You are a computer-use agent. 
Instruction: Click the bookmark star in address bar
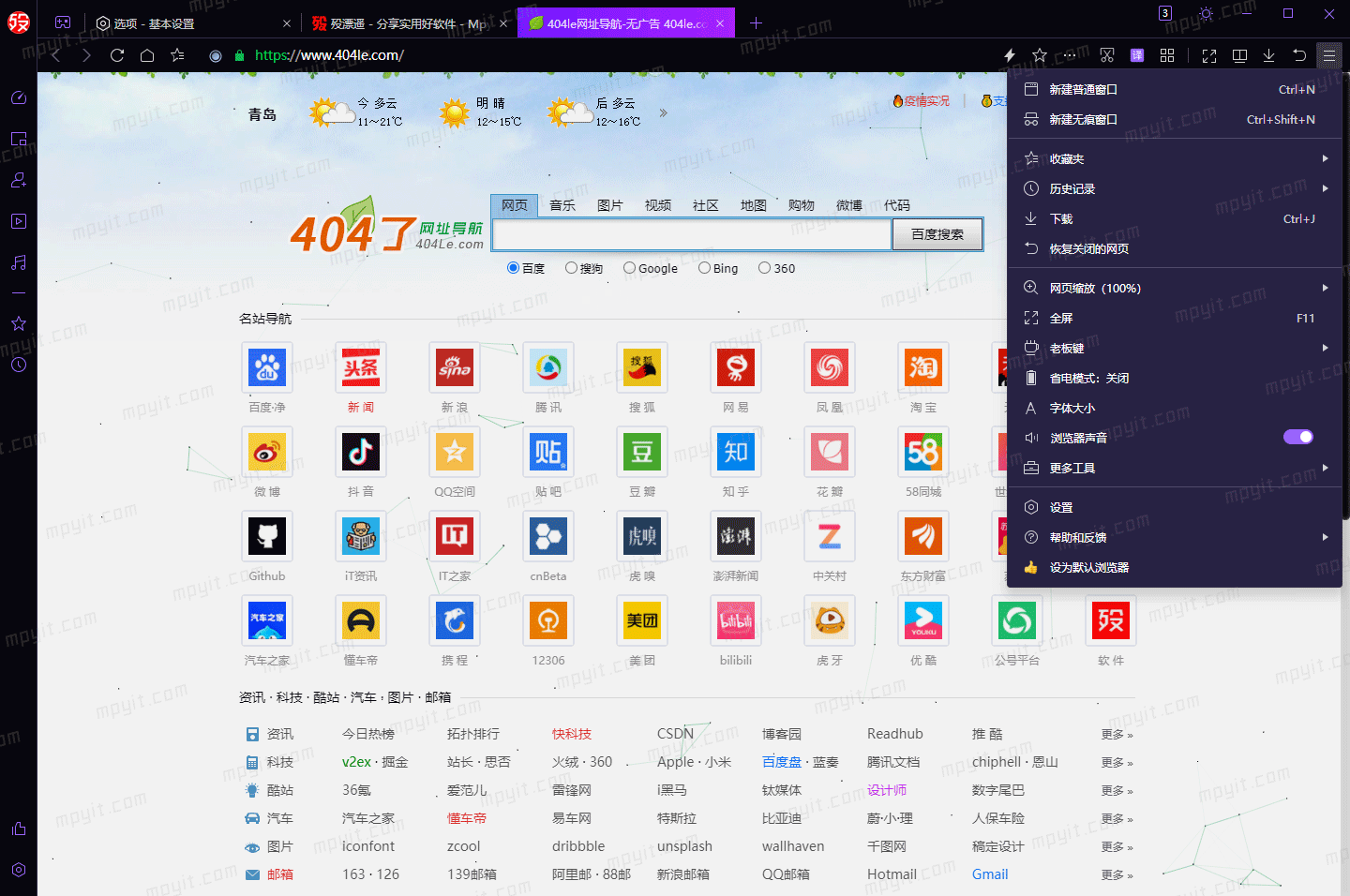(1040, 55)
